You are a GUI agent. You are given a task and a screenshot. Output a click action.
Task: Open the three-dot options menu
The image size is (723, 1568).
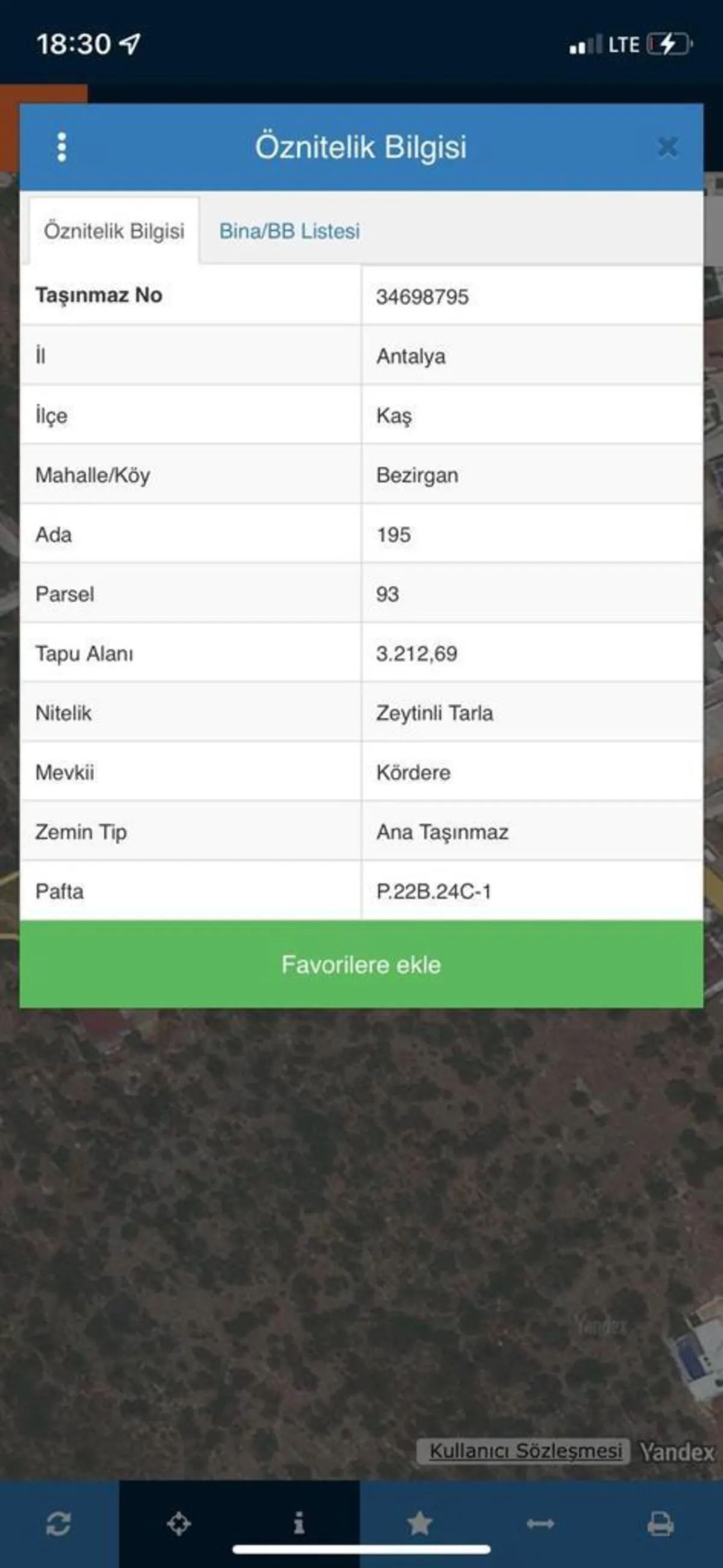tap(61, 148)
